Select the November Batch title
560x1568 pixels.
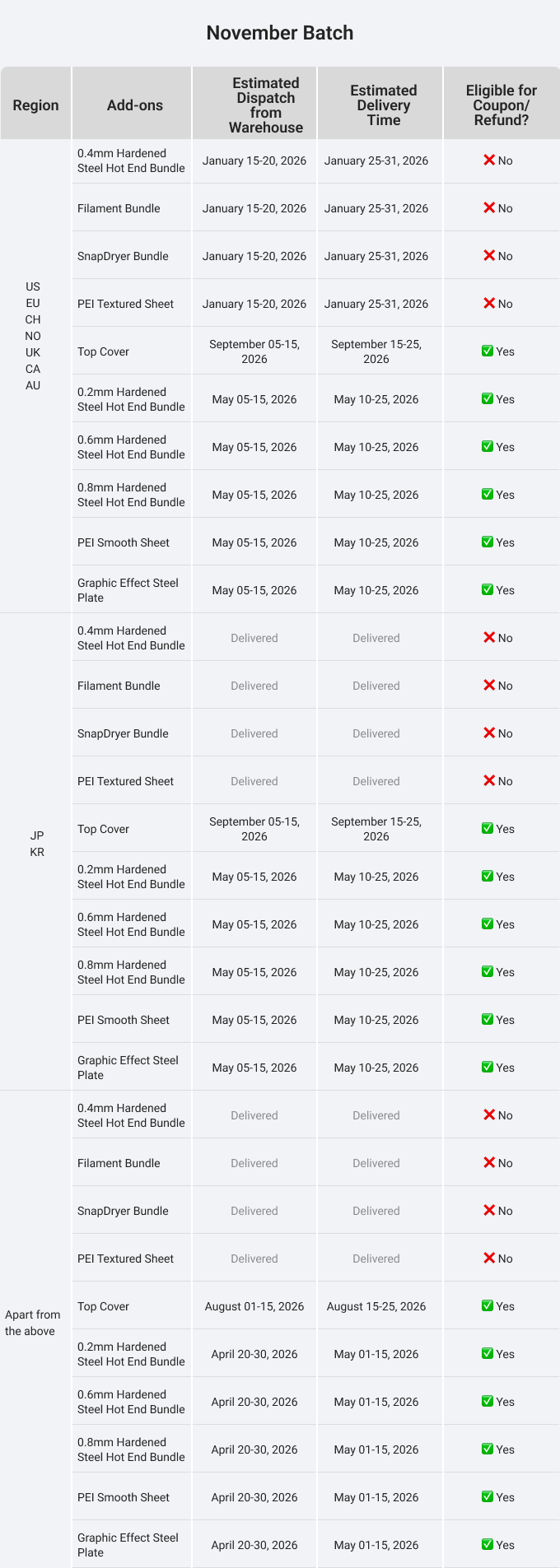pyautogui.click(x=280, y=33)
